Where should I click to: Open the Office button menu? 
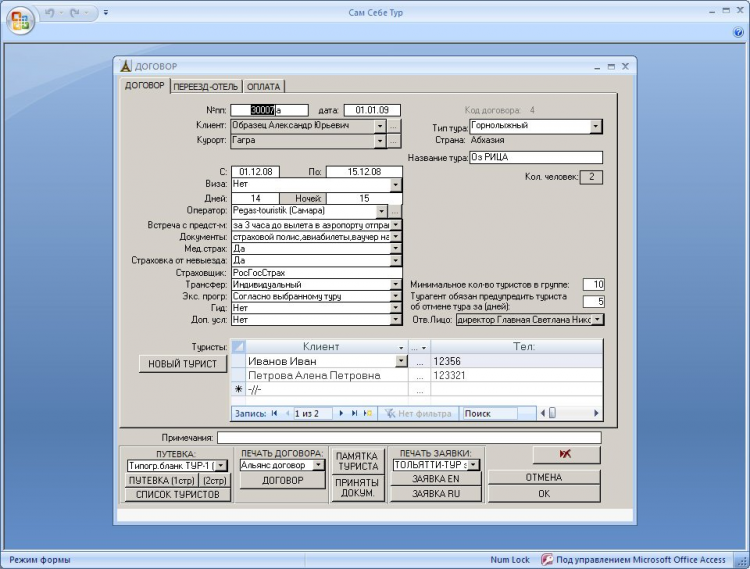(20, 20)
